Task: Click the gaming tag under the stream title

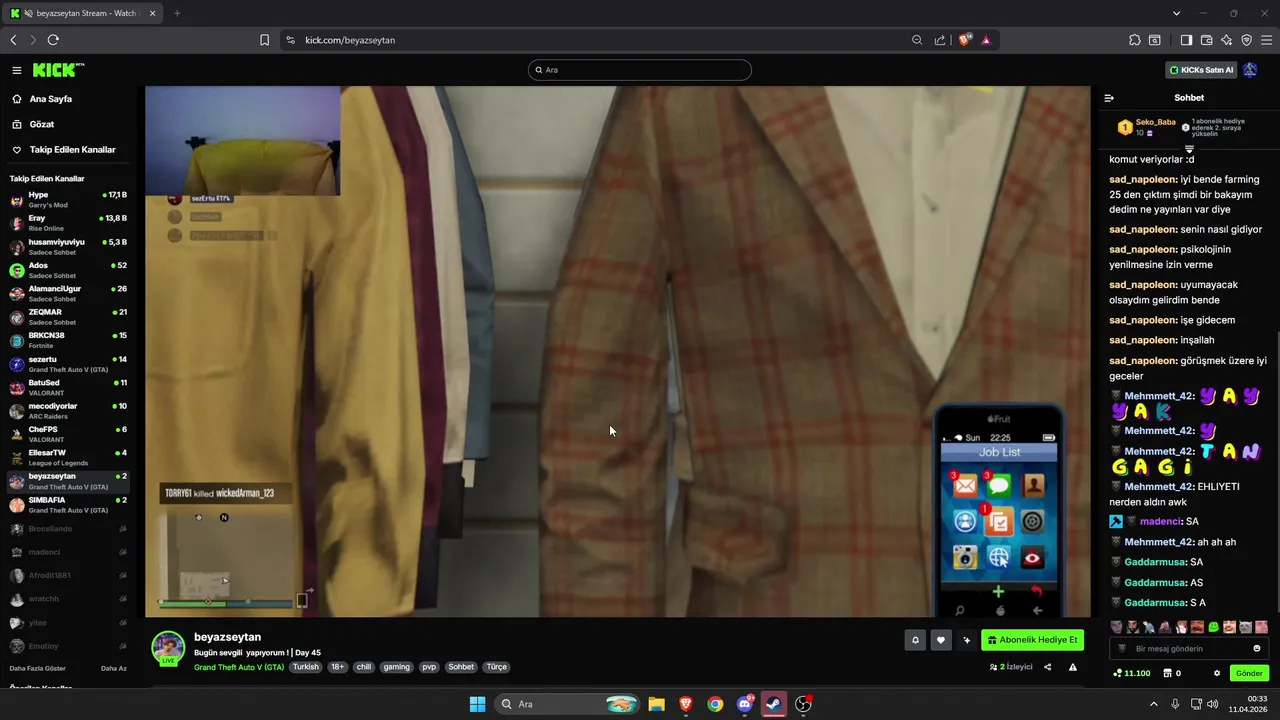Action: (x=396, y=667)
